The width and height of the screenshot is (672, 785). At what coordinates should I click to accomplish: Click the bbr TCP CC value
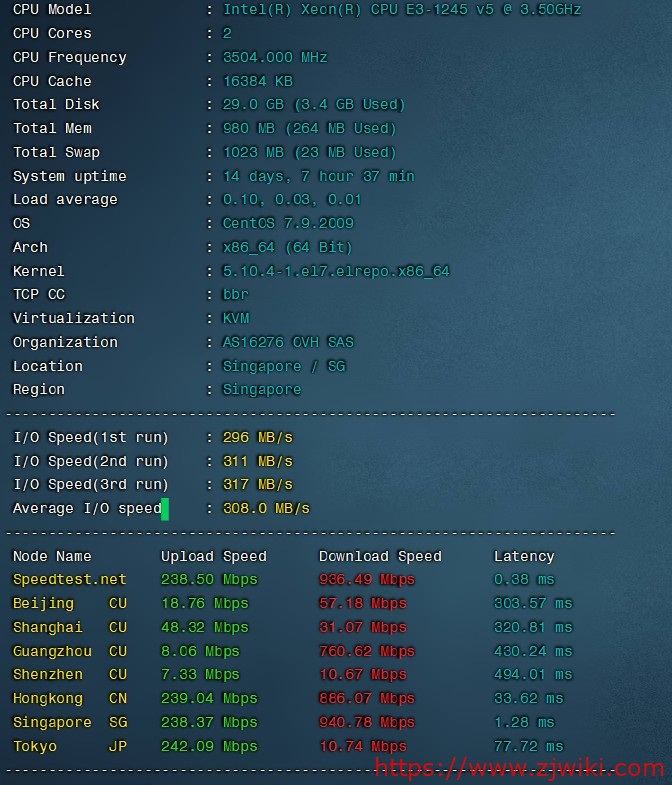[x=235, y=295]
